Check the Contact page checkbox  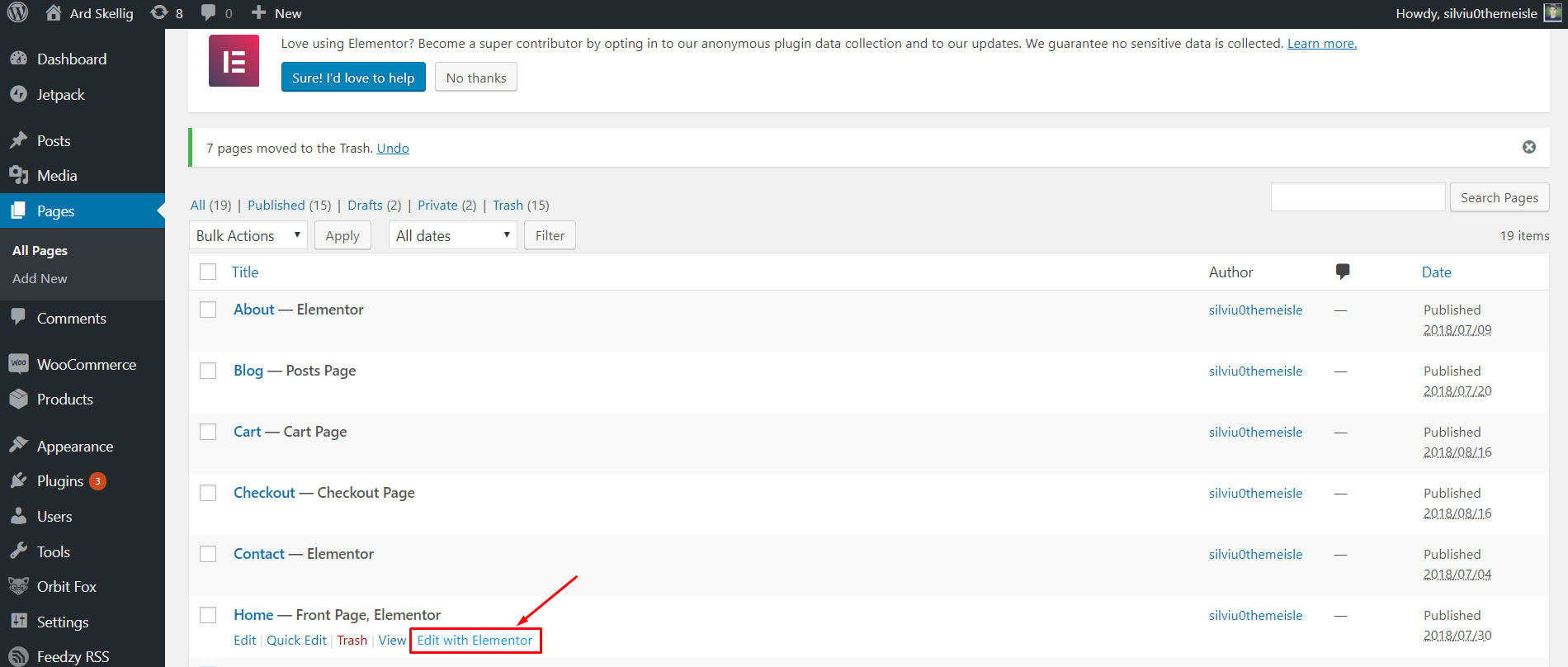tap(208, 554)
